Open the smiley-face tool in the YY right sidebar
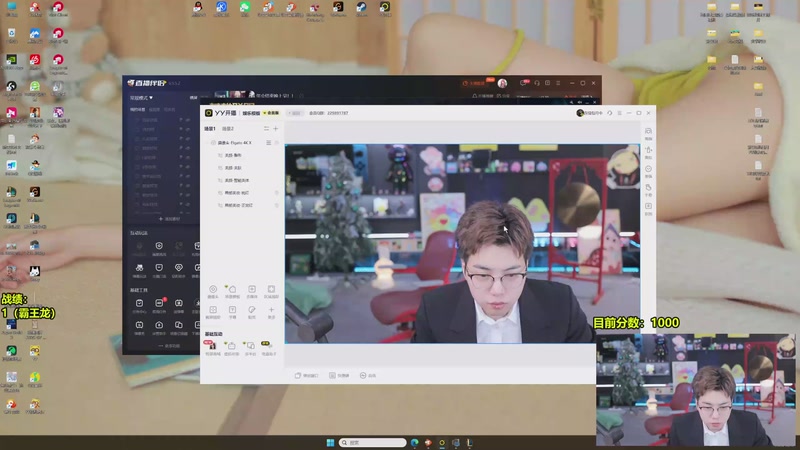Screen dimensions: 800x450 point(648,171)
